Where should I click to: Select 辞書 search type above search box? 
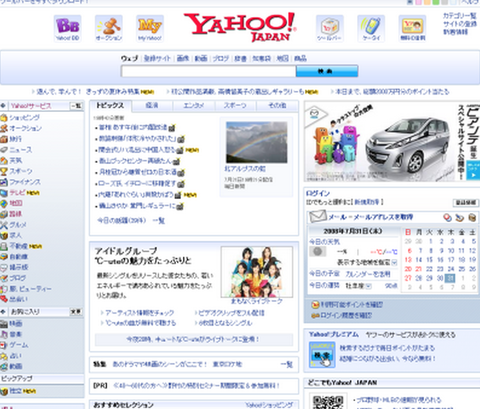(240, 58)
